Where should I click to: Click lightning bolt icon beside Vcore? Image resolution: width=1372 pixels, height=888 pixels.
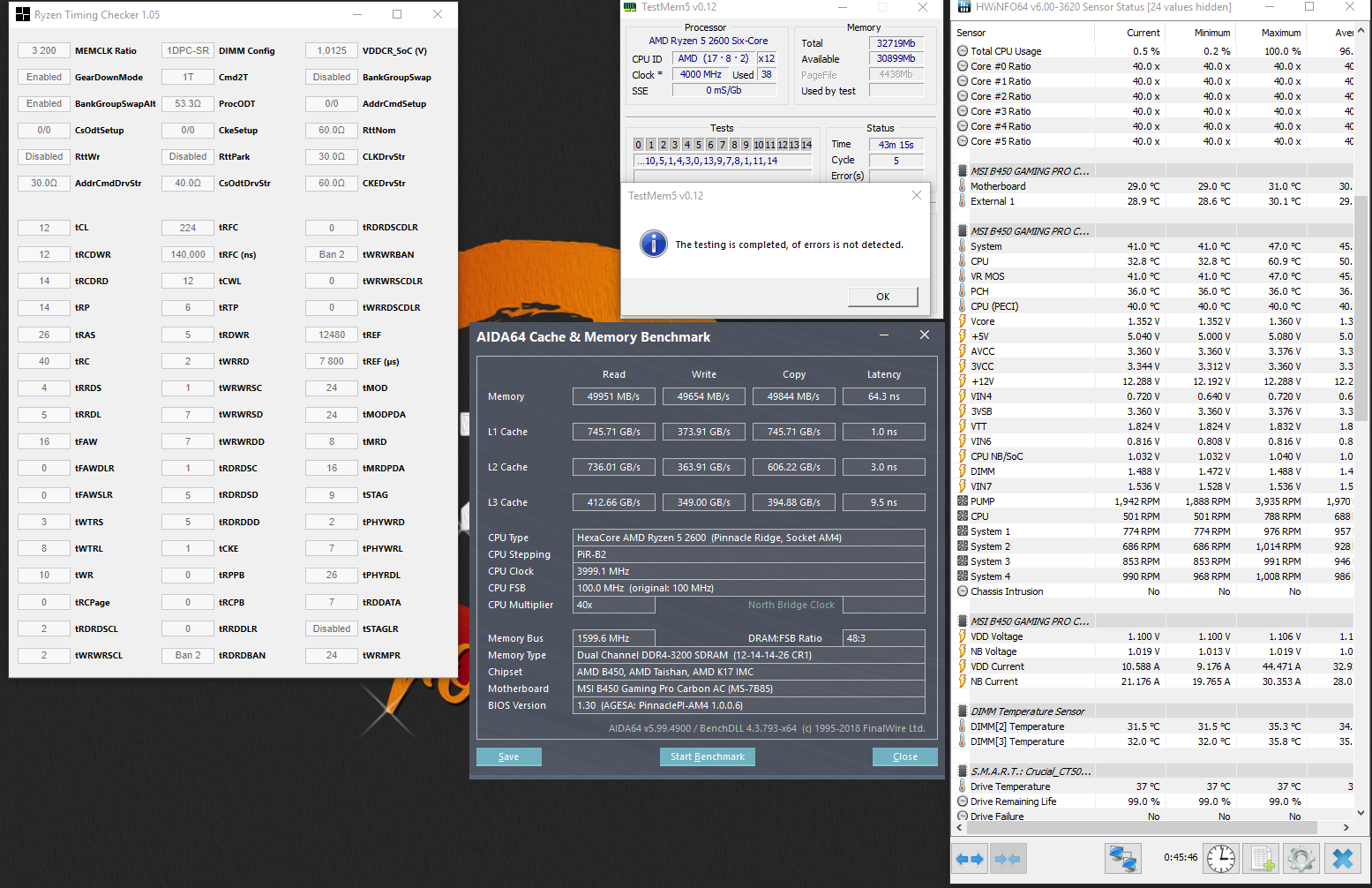pyautogui.click(x=963, y=321)
